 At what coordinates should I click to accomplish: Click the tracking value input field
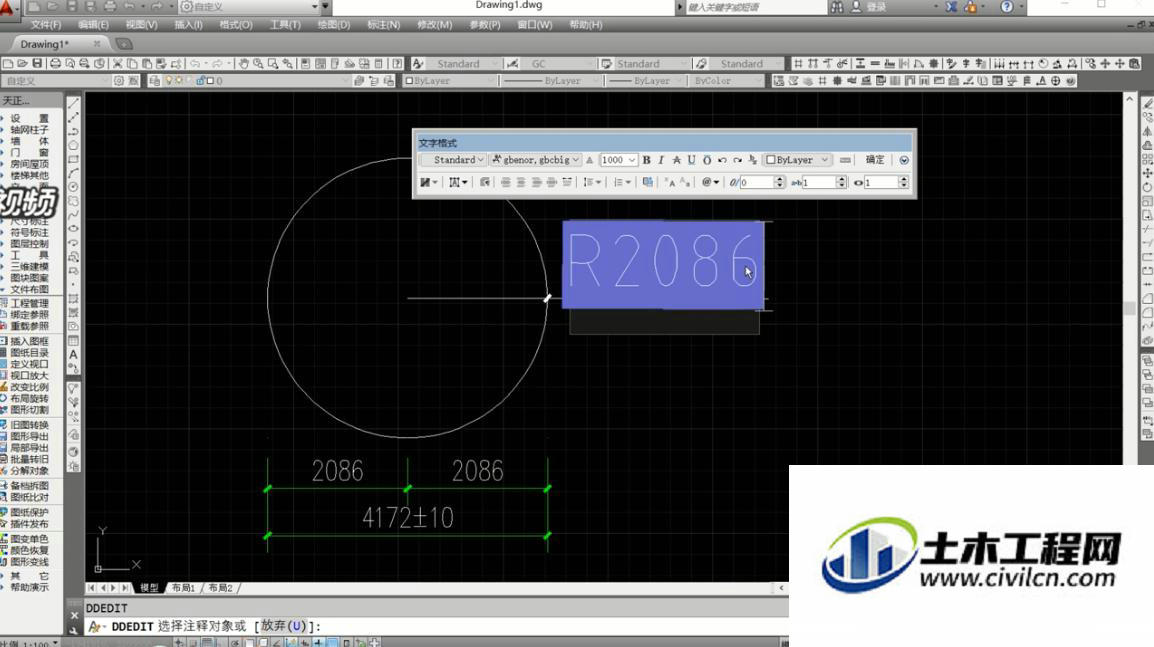(x=818, y=182)
